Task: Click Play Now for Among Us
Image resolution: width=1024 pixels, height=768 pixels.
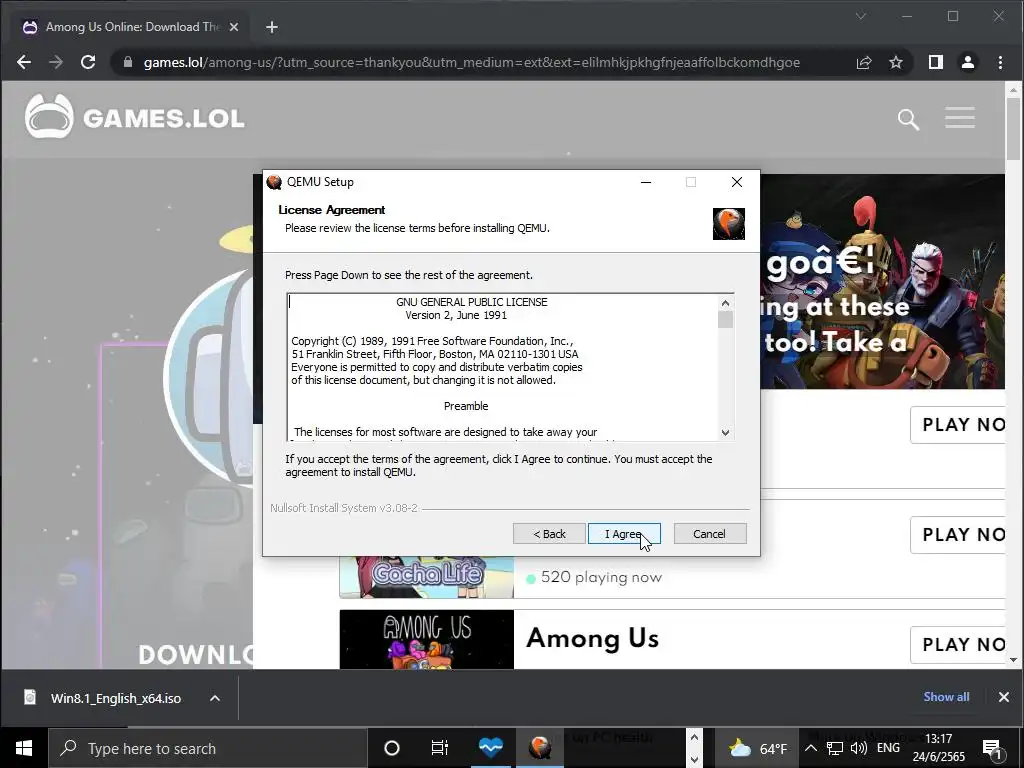Action: tap(958, 645)
